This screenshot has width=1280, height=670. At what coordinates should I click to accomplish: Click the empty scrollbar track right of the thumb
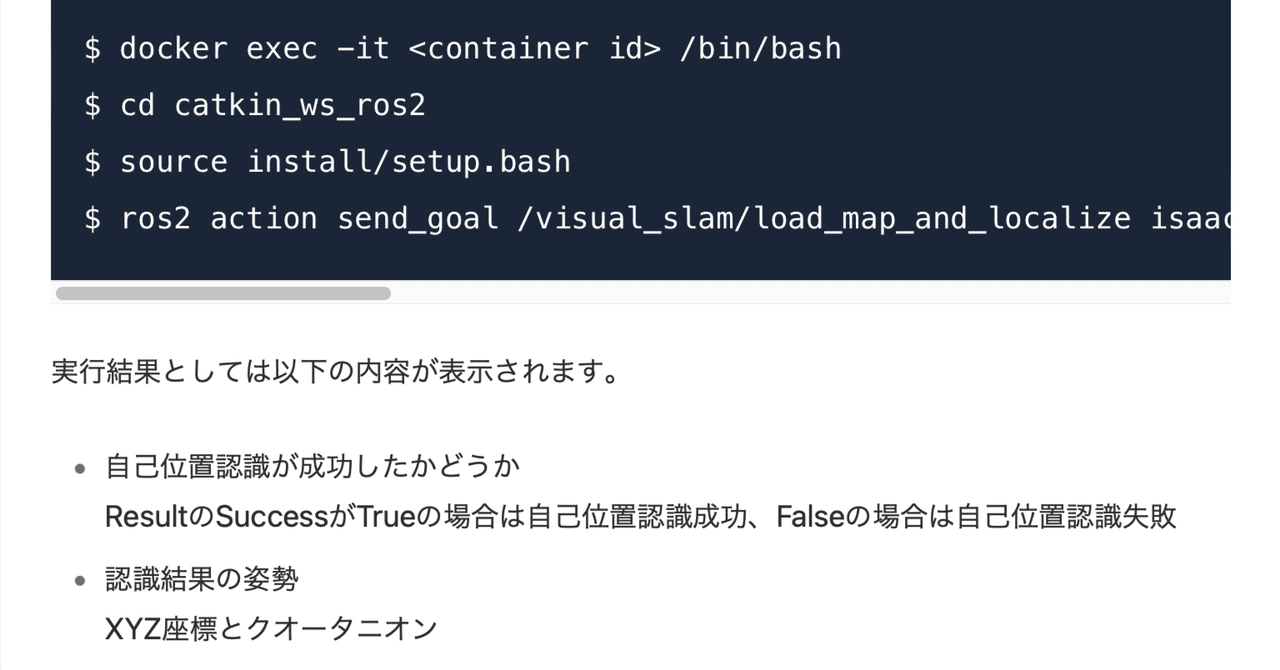click(810, 293)
